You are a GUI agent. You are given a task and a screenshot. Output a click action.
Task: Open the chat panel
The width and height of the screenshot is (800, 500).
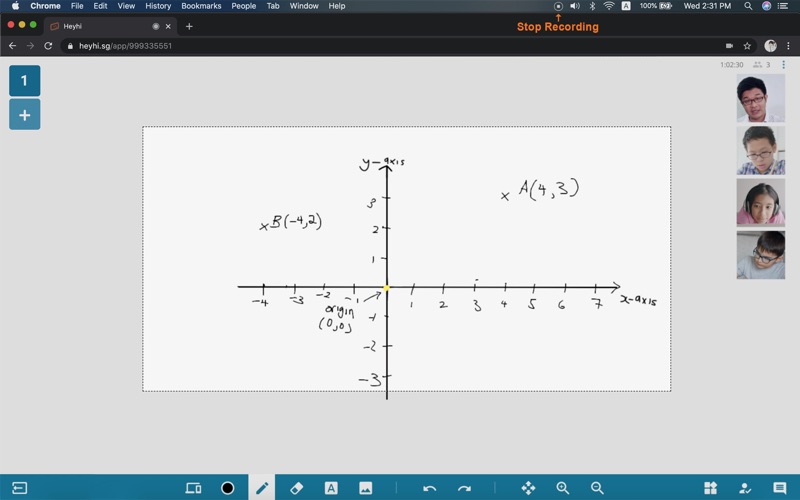coord(780,488)
